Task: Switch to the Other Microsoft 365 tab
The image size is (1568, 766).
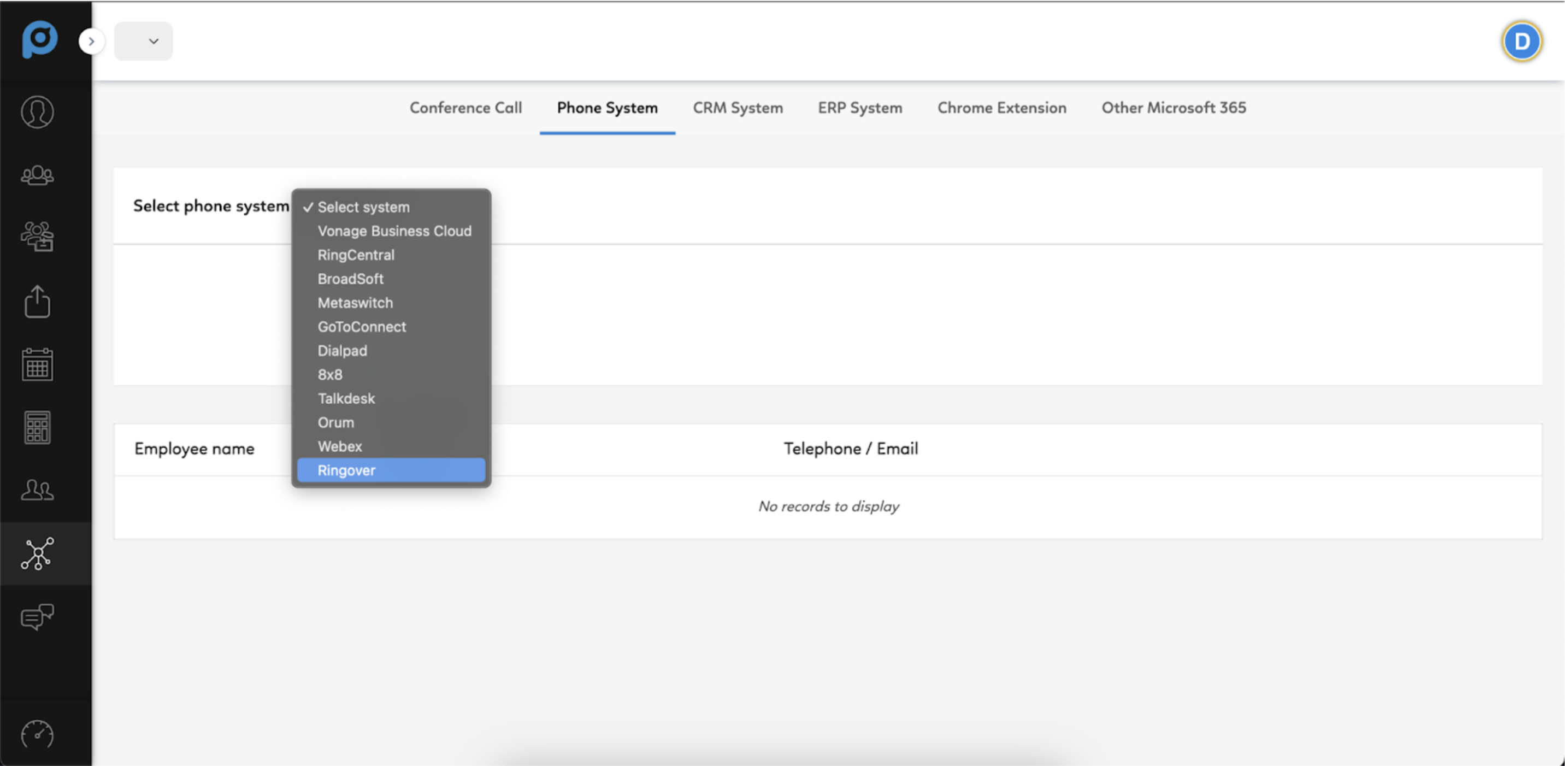Action: (x=1174, y=108)
